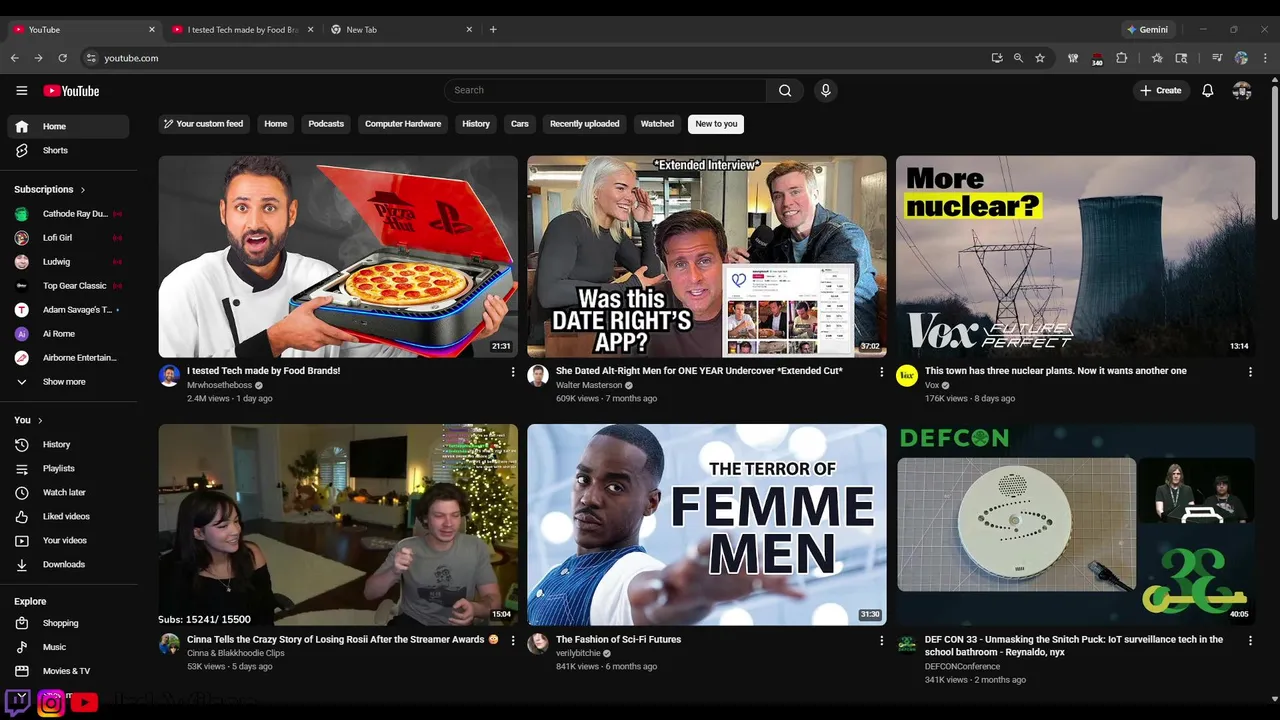Screen dimensions: 1280x720
Task: Open more options for Sci-Fi Futures video
Action: click(882, 640)
